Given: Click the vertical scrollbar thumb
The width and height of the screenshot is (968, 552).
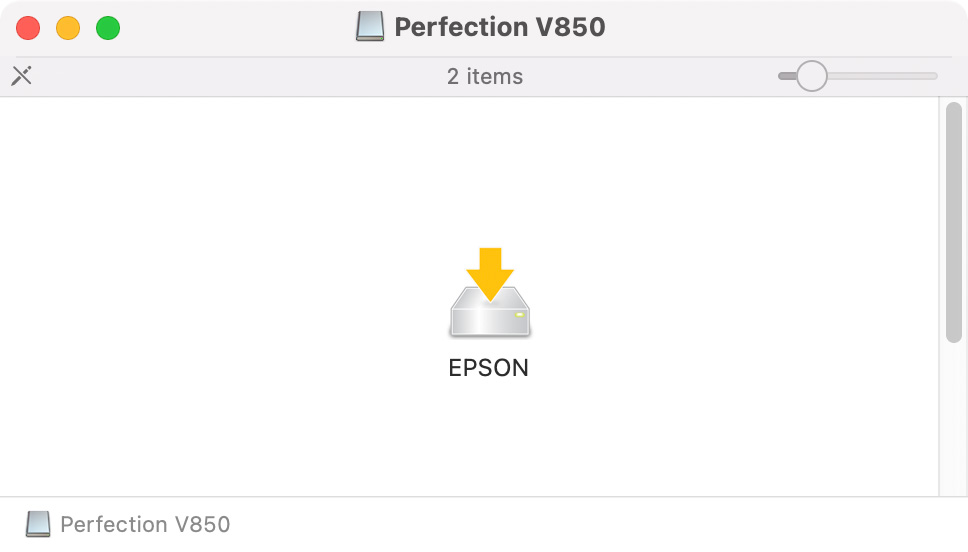Looking at the screenshot, I should pos(954,222).
